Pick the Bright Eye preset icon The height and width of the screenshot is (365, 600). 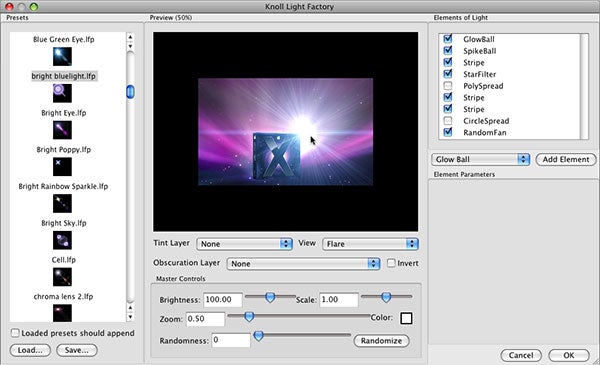tap(62, 130)
